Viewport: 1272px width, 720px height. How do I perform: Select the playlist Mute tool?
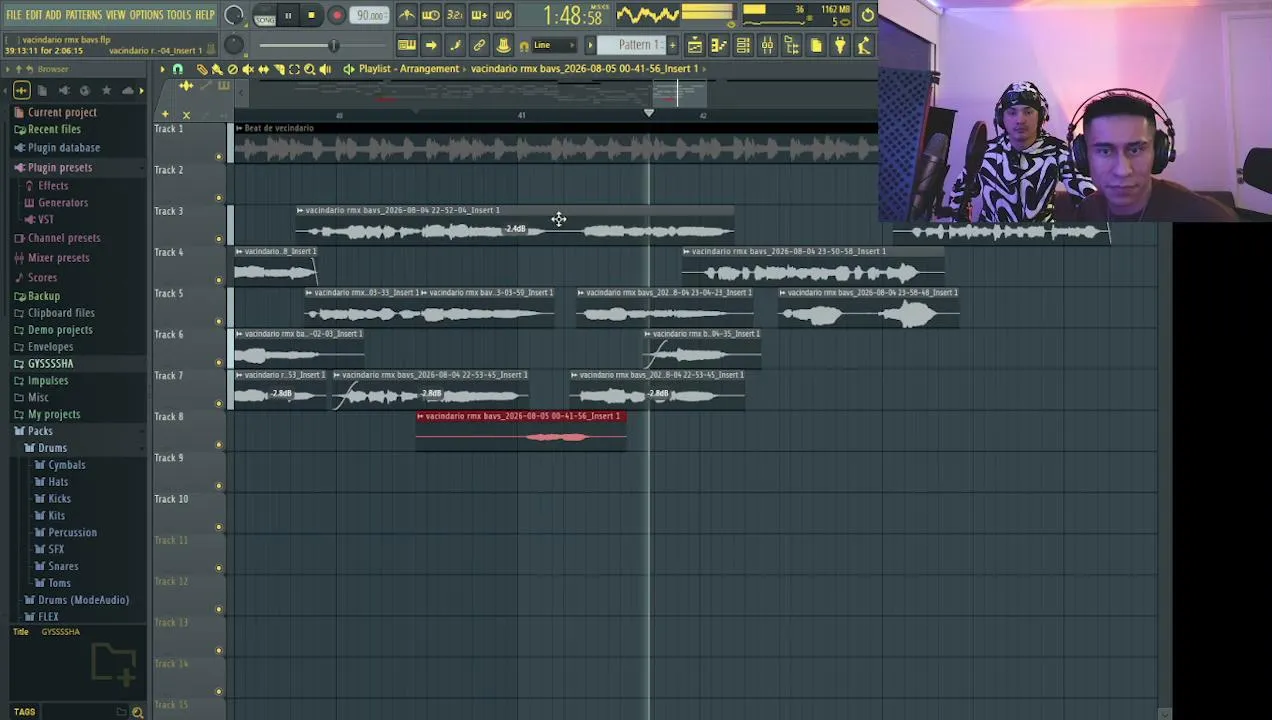[247, 69]
